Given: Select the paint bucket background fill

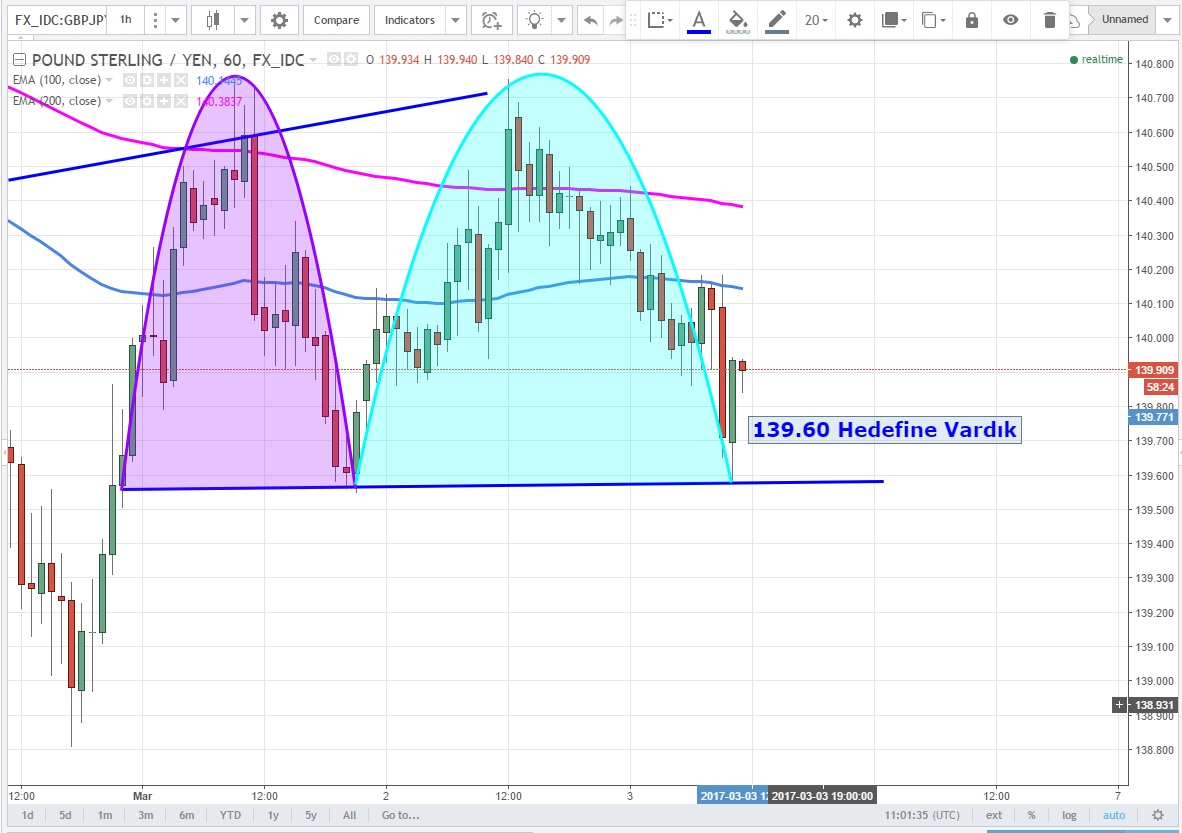Looking at the screenshot, I should (x=737, y=20).
